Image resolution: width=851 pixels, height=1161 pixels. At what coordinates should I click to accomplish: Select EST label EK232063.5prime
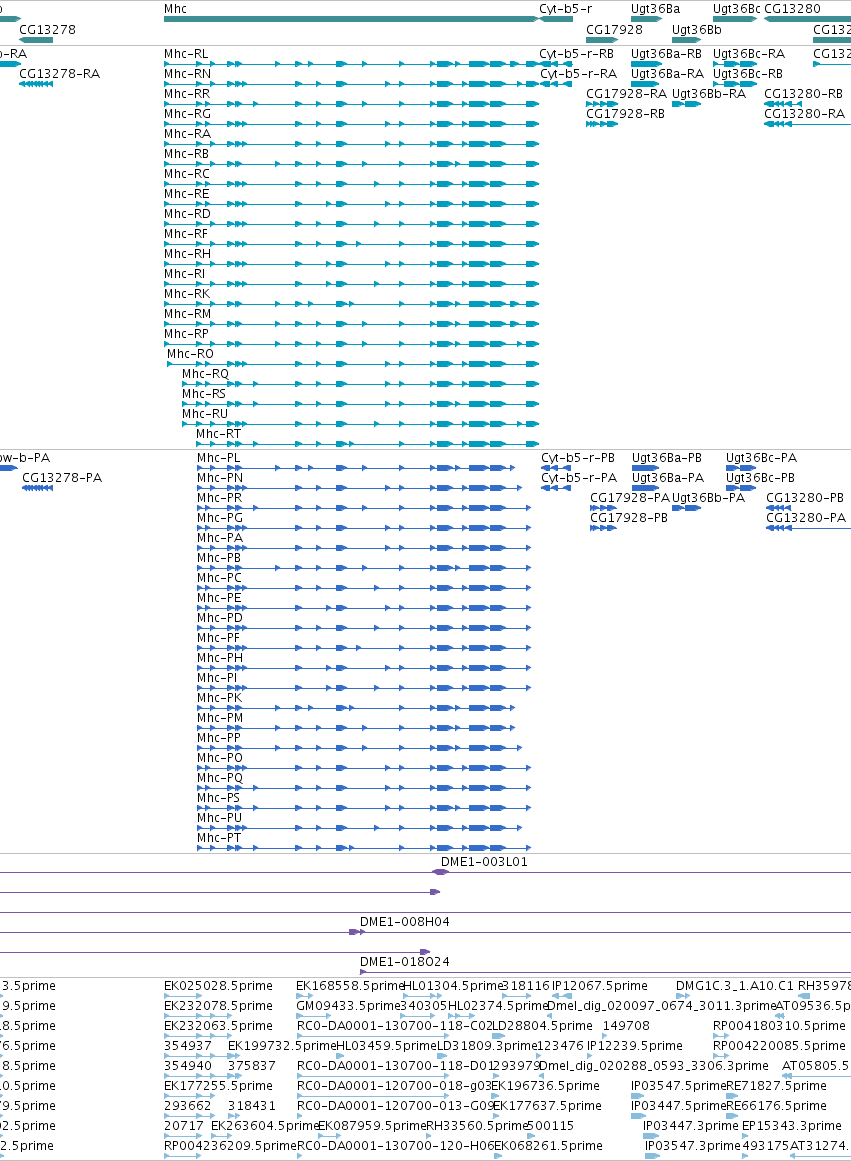click(x=218, y=1026)
